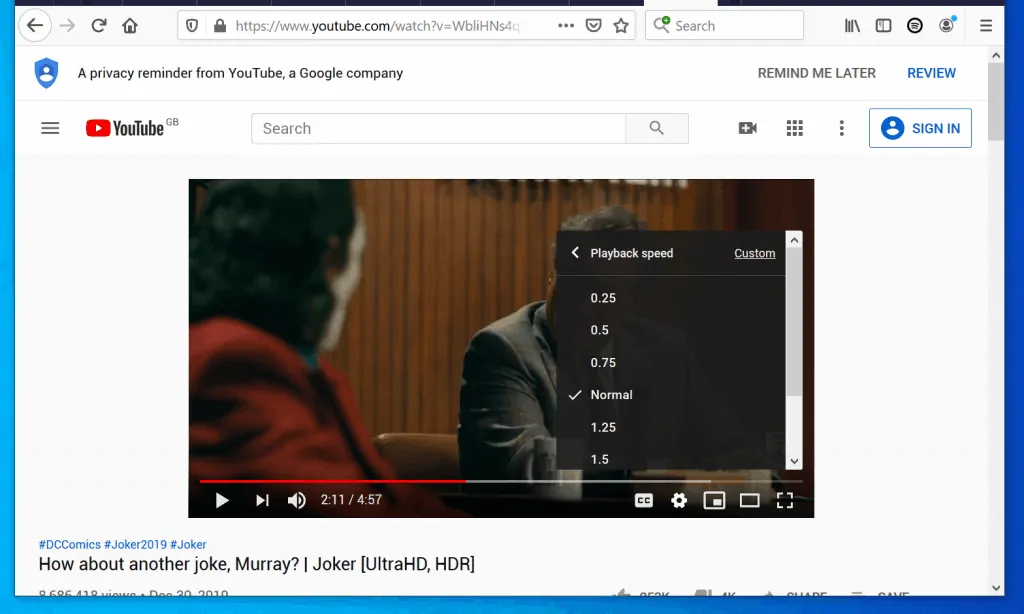
Task: Seek on the red video progress bar
Action: point(333,481)
